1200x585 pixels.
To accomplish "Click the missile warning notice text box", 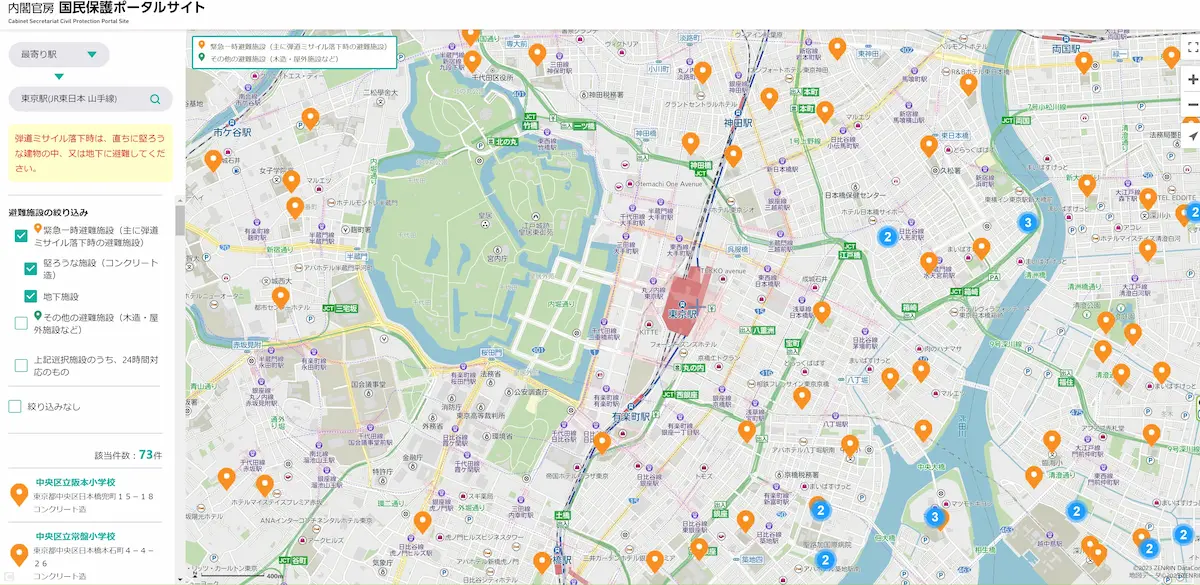I will pyautogui.click(x=90, y=152).
